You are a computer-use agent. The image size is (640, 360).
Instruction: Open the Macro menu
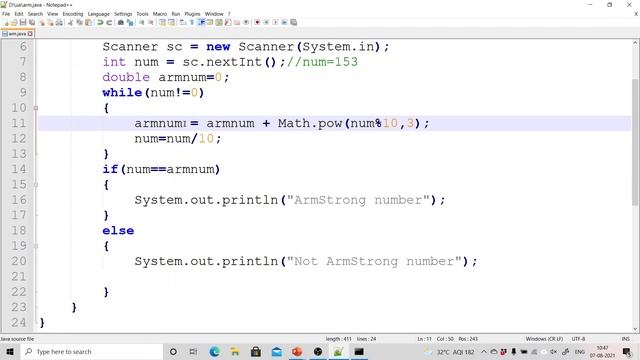[x=160, y=14]
